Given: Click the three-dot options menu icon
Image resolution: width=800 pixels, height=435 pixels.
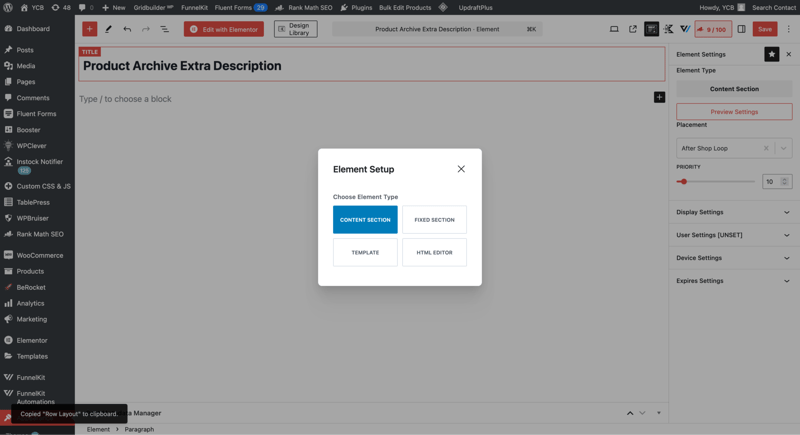Looking at the screenshot, I should click(789, 29).
